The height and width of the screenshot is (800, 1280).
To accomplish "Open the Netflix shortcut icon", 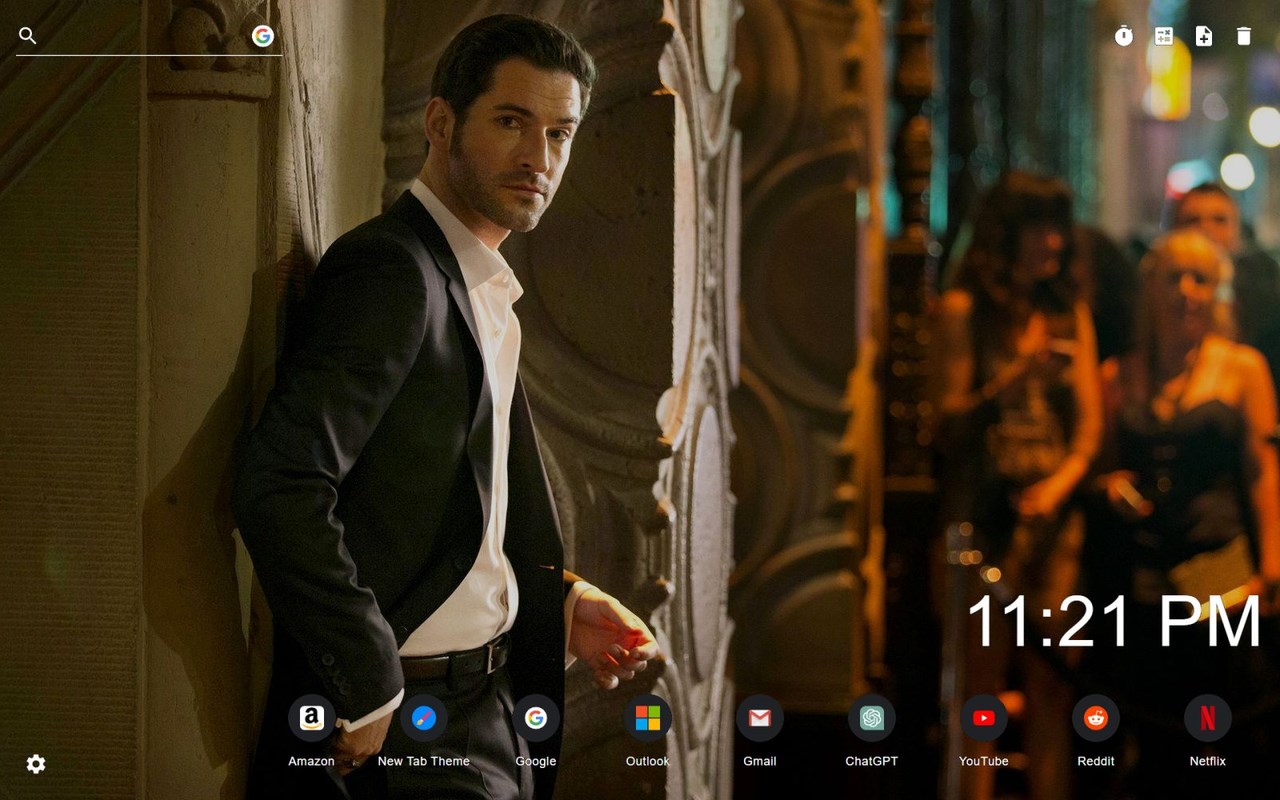I will coord(1208,718).
